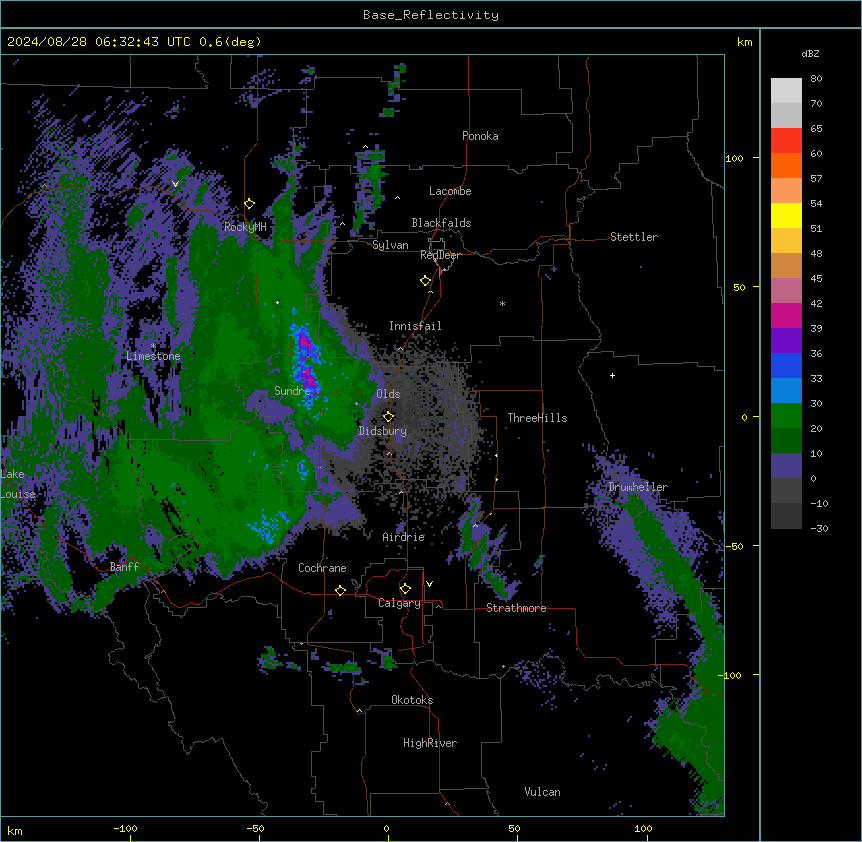
Task: Select the Okotoks label
Action: coord(412,700)
